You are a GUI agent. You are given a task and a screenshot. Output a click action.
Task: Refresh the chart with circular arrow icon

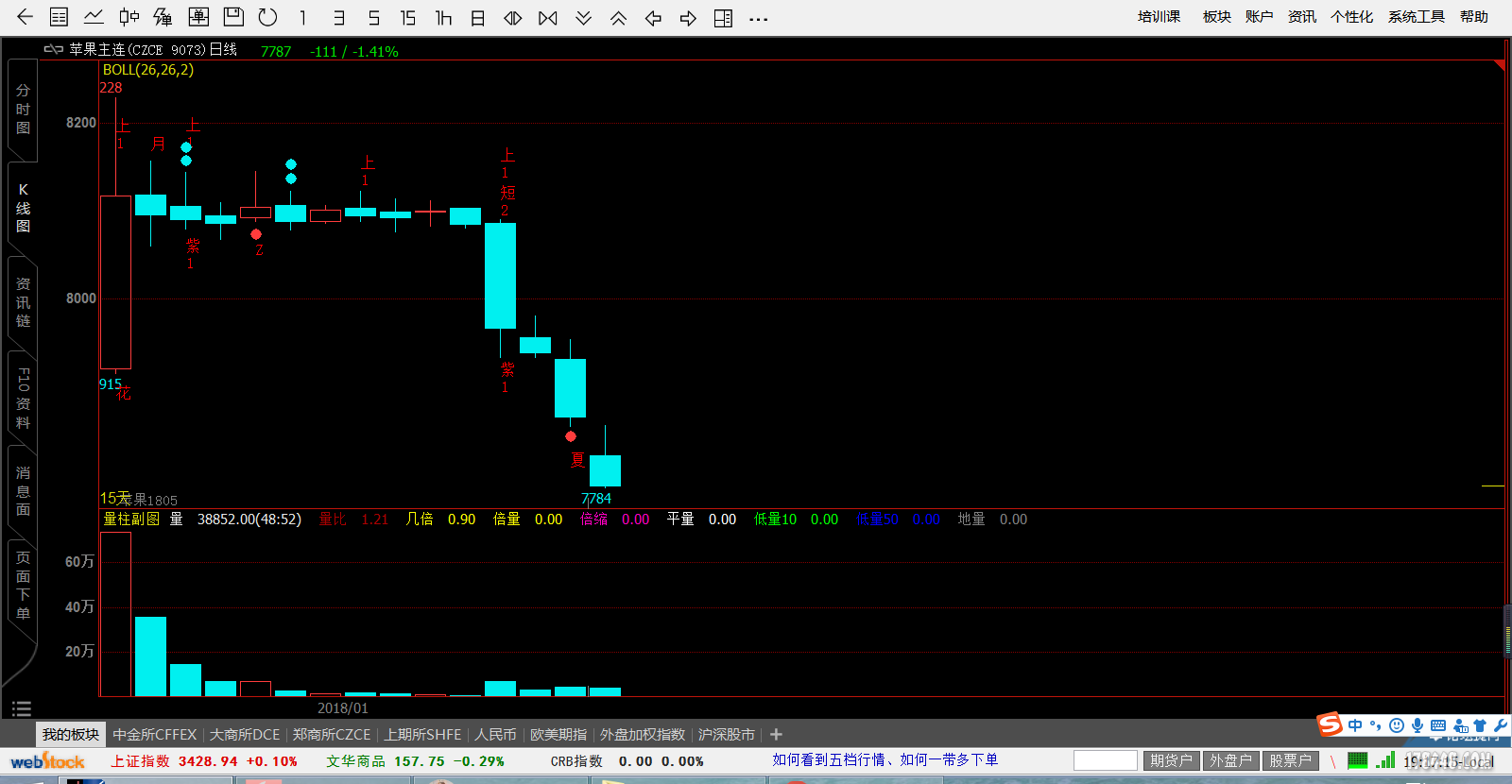(x=268, y=17)
